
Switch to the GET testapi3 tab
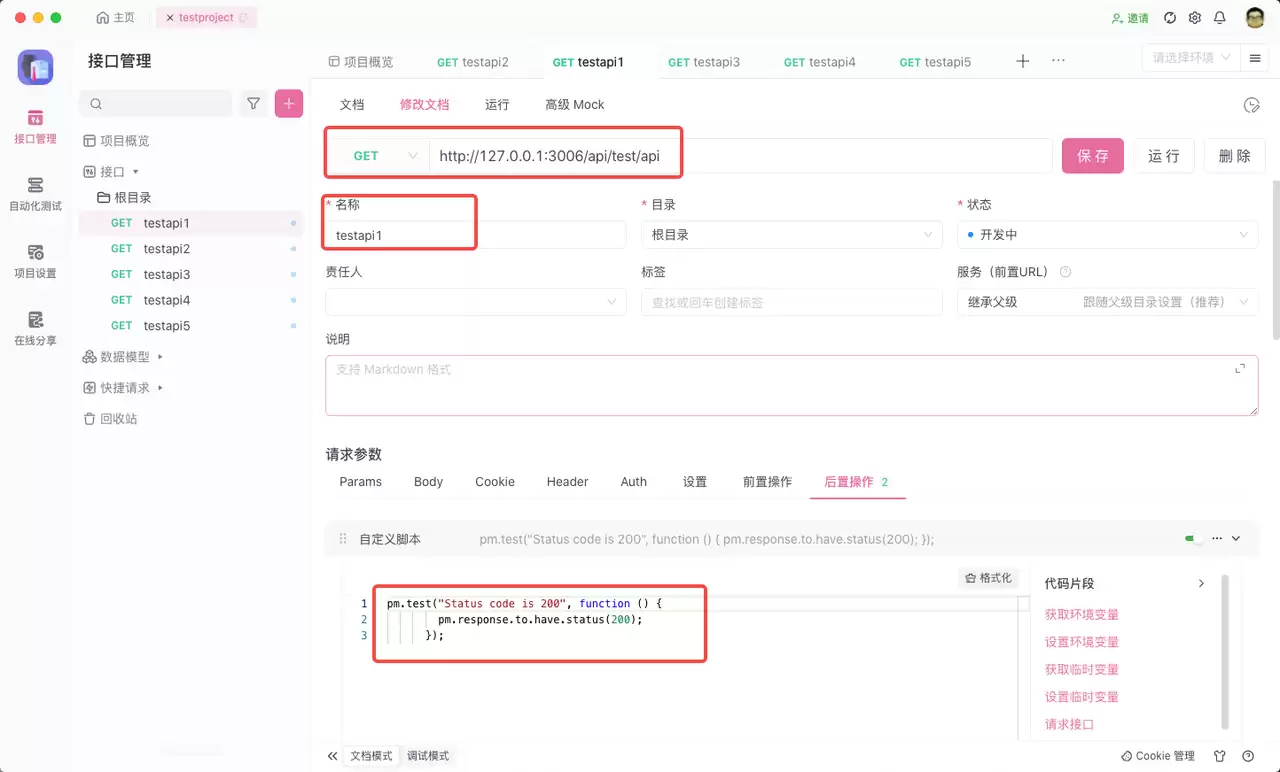click(704, 62)
